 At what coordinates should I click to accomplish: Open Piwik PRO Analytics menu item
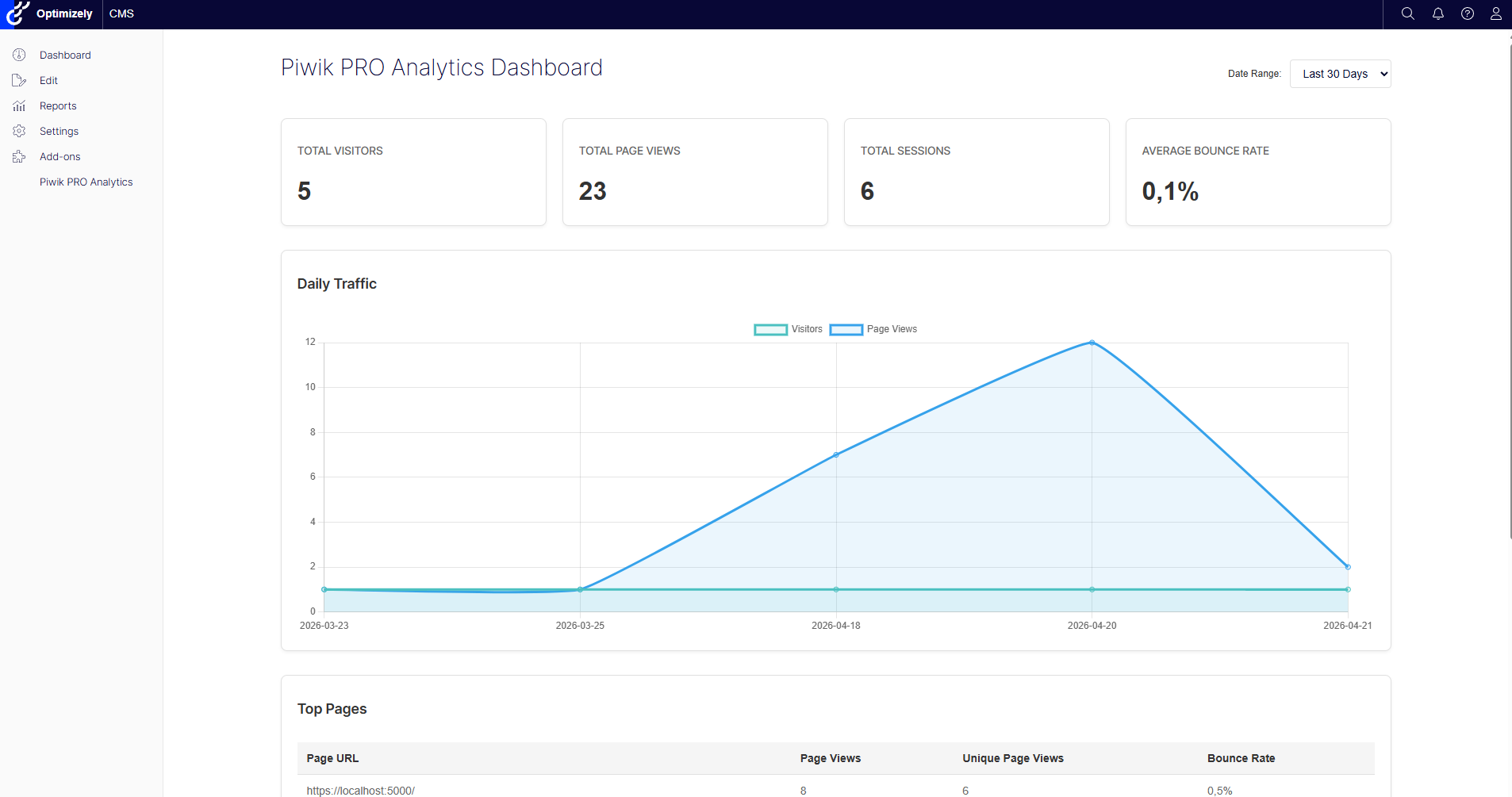coord(86,182)
